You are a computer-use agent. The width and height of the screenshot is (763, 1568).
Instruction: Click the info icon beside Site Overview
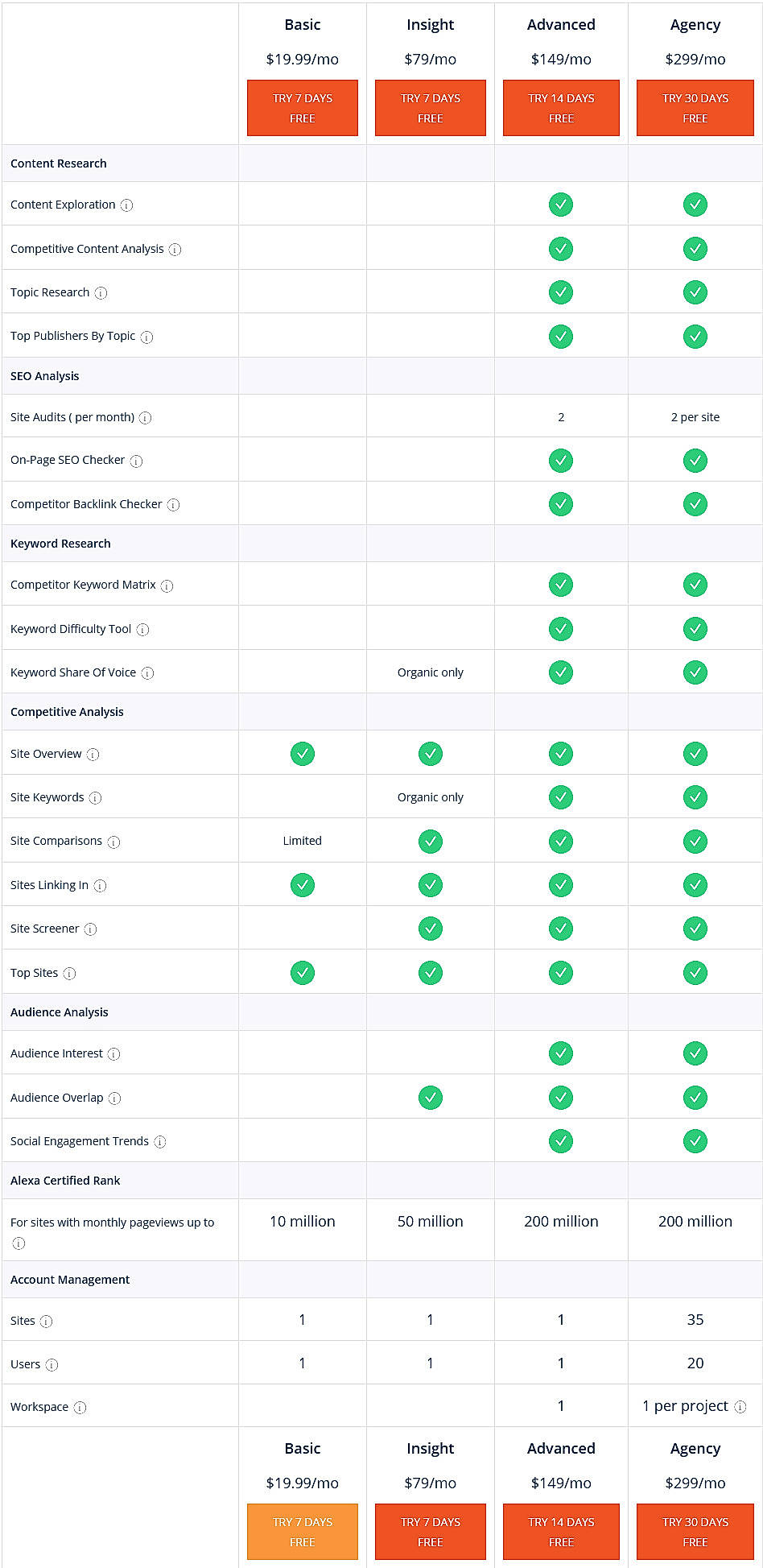[x=94, y=755]
